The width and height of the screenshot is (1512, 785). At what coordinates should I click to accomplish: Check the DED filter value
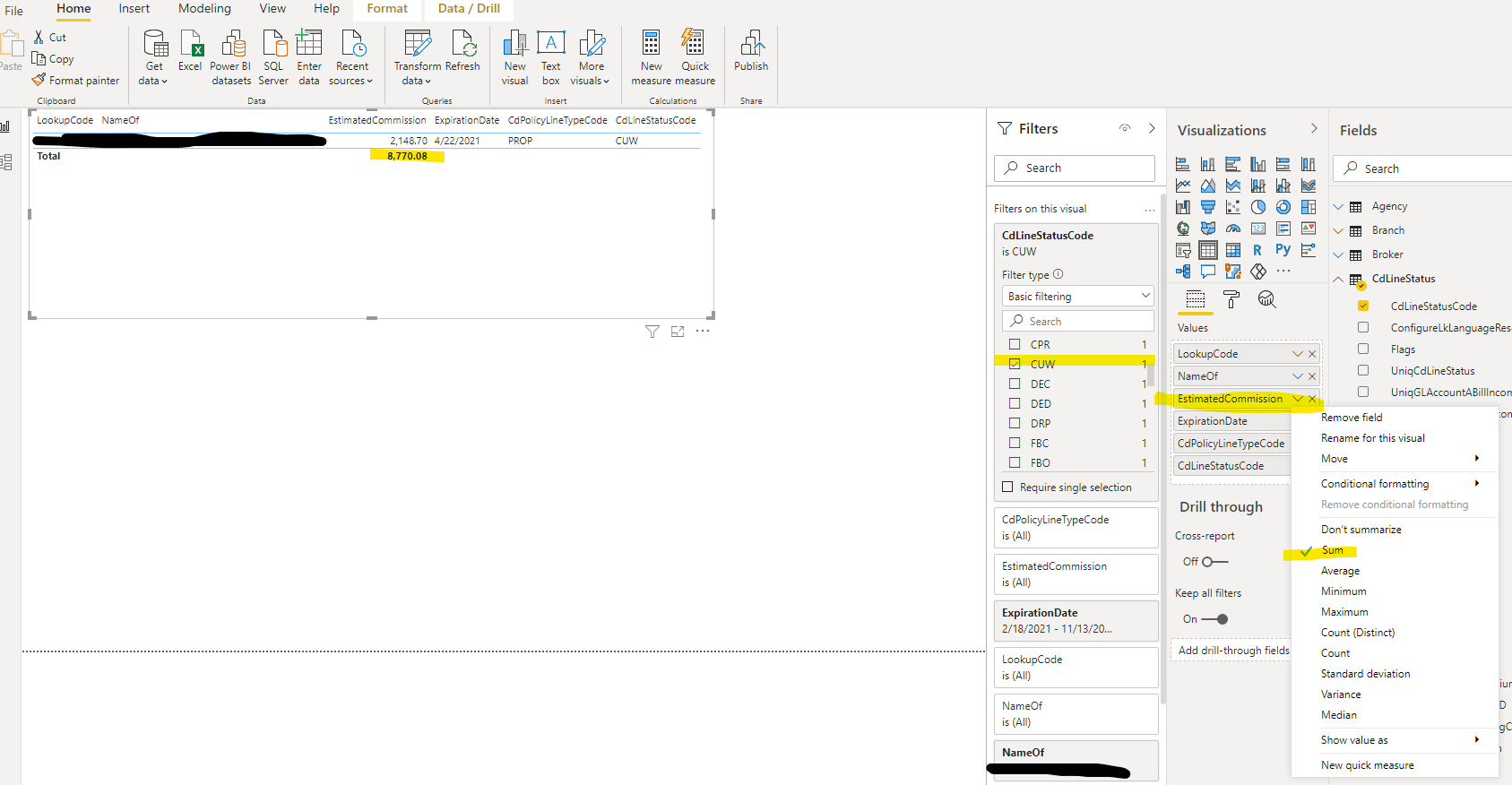coord(1015,403)
